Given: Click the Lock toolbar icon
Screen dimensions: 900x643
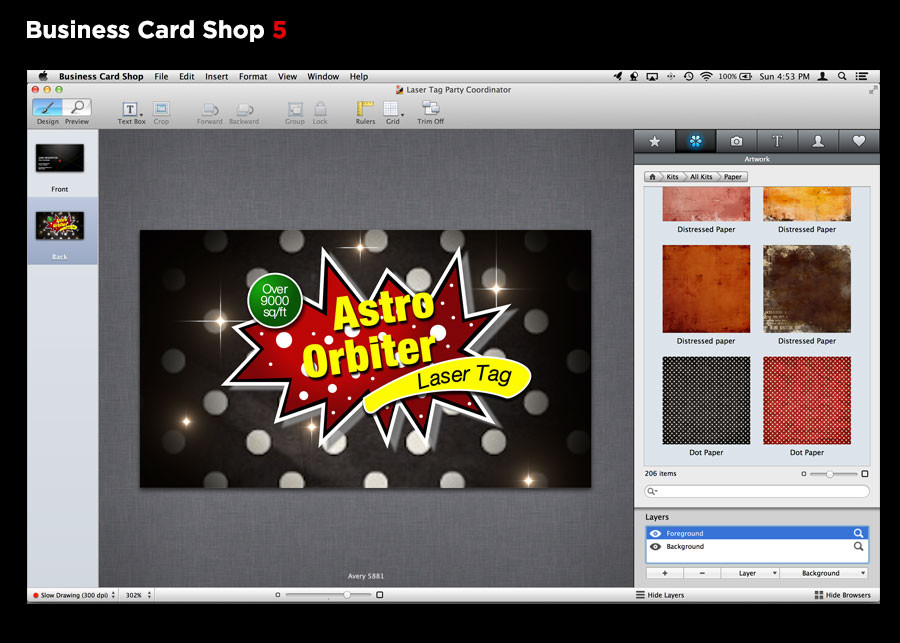Looking at the screenshot, I should point(320,113).
